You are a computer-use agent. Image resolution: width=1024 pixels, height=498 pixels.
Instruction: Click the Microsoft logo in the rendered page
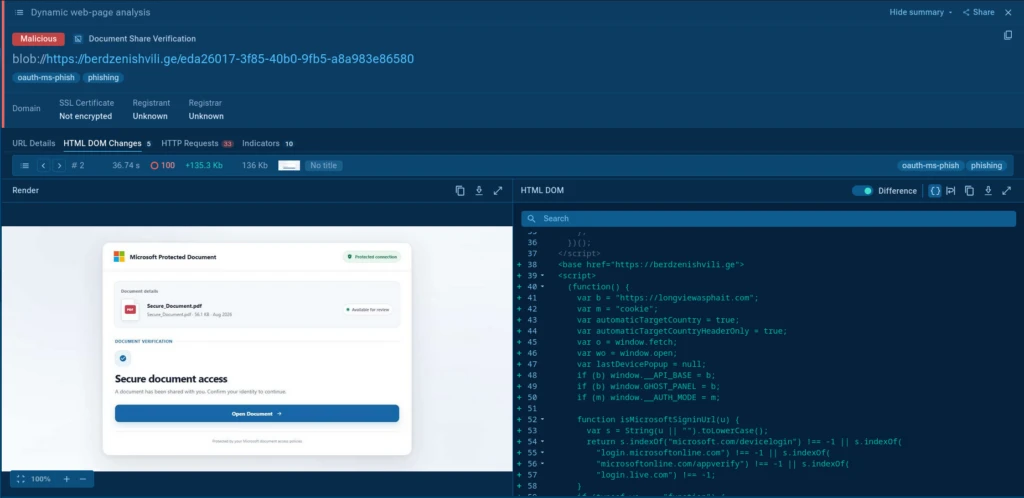coord(119,257)
